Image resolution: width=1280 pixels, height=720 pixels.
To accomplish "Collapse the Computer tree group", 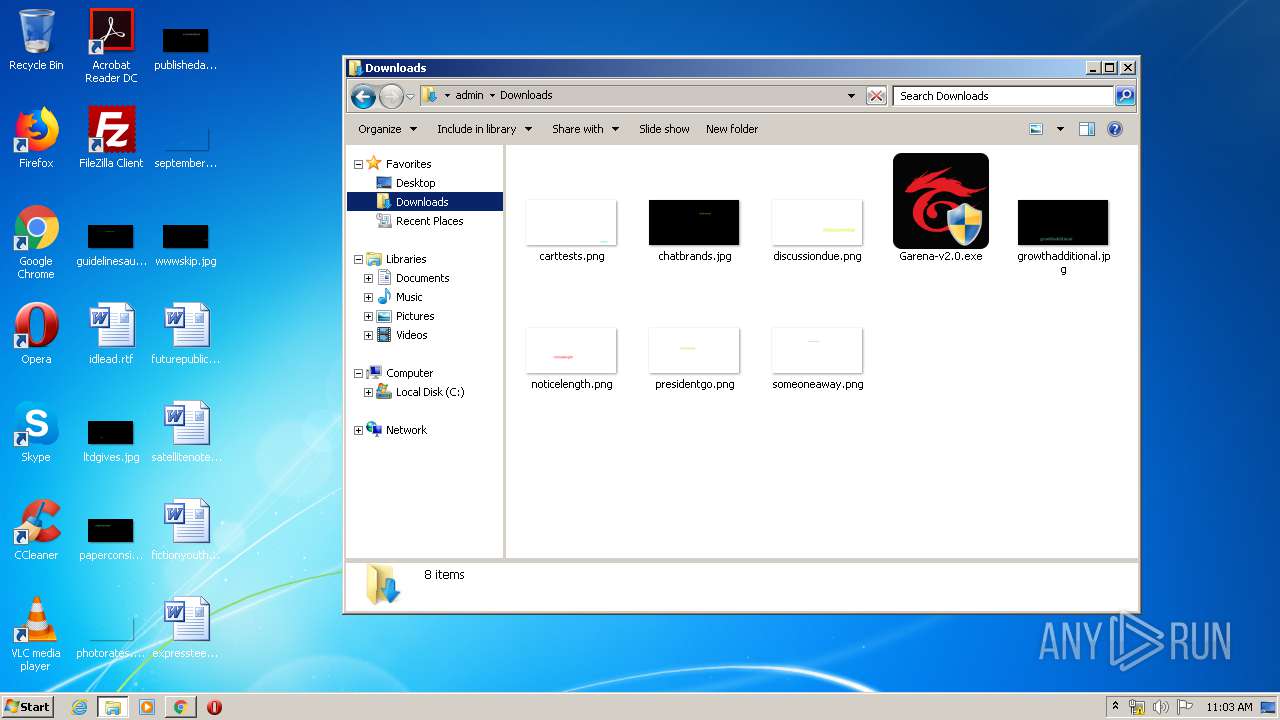I will [x=358, y=373].
